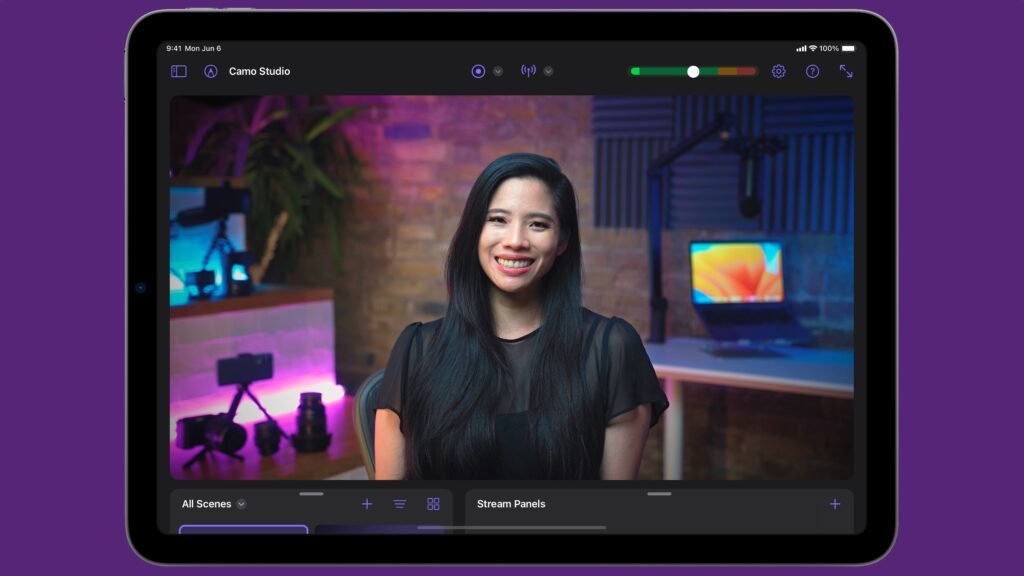Enter fullscreen with the expand arrows icon
The image size is (1024, 576).
(x=846, y=71)
